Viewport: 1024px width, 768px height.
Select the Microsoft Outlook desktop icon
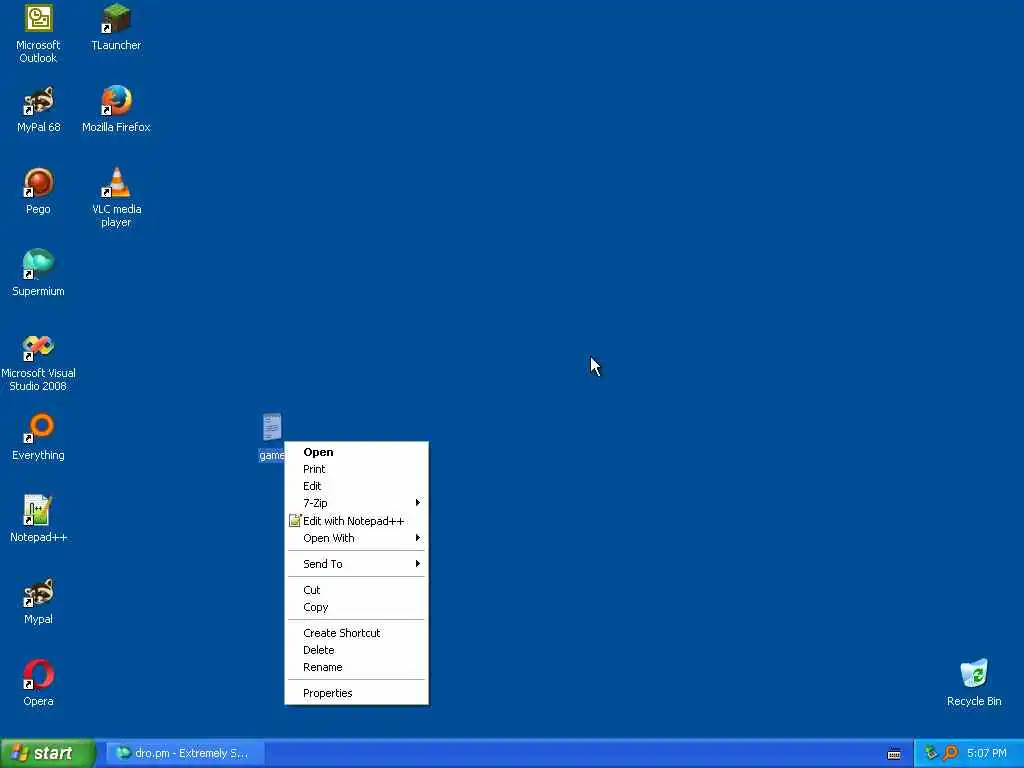point(39,34)
